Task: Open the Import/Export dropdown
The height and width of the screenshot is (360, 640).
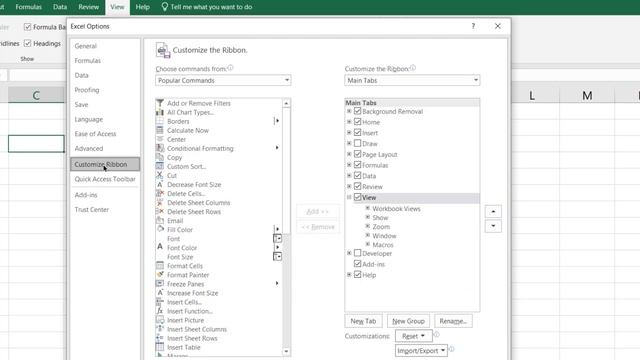Action: pyautogui.click(x=421, y=351)
